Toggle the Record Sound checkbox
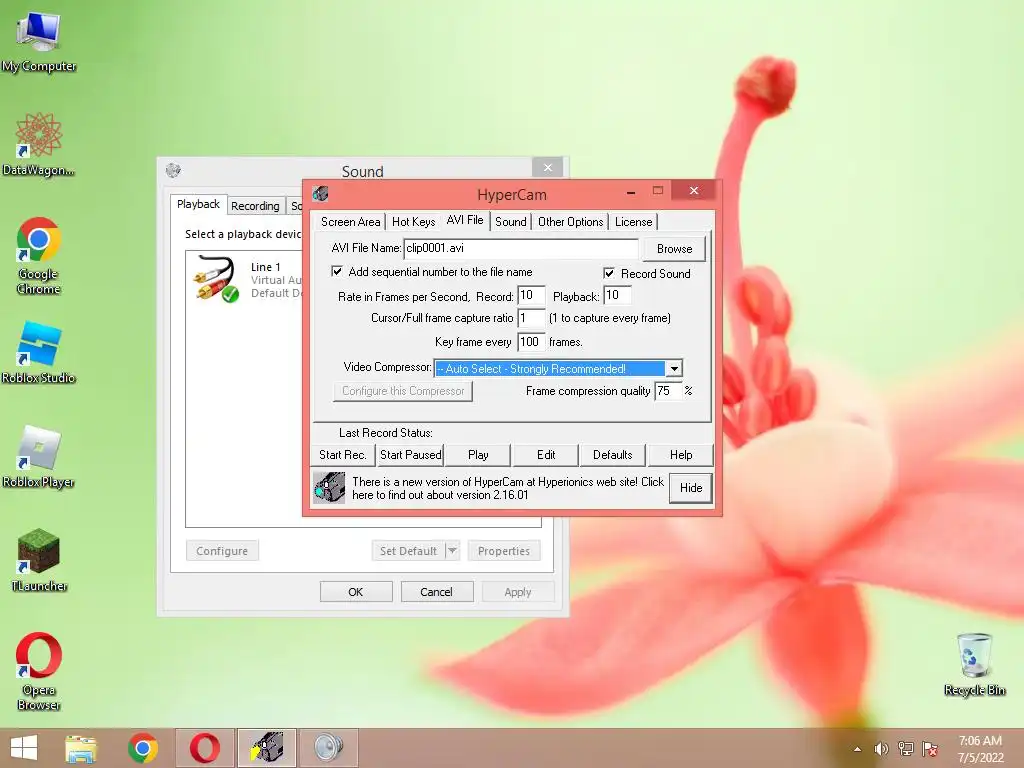Image resolution: width=1024 pixels, height=768 pixels. [x=609, y=273]
